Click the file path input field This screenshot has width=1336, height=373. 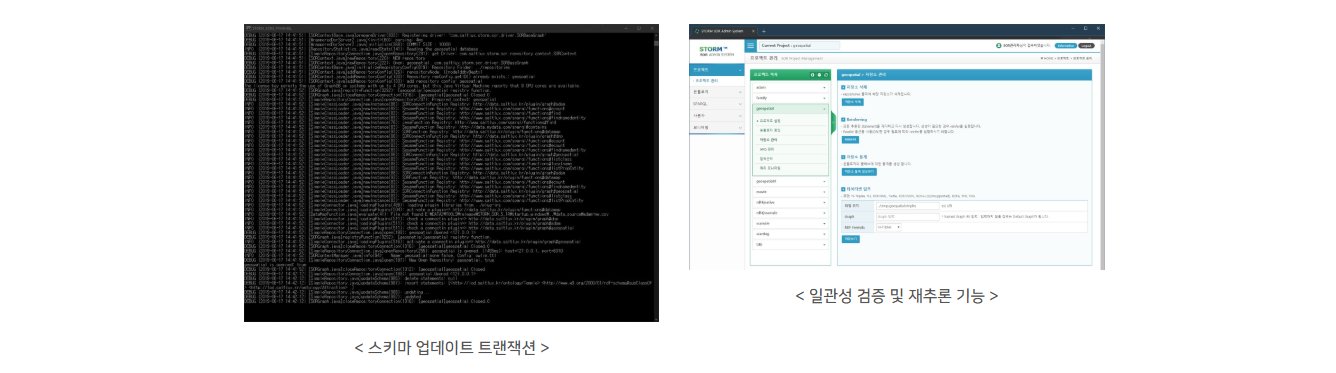907,205
